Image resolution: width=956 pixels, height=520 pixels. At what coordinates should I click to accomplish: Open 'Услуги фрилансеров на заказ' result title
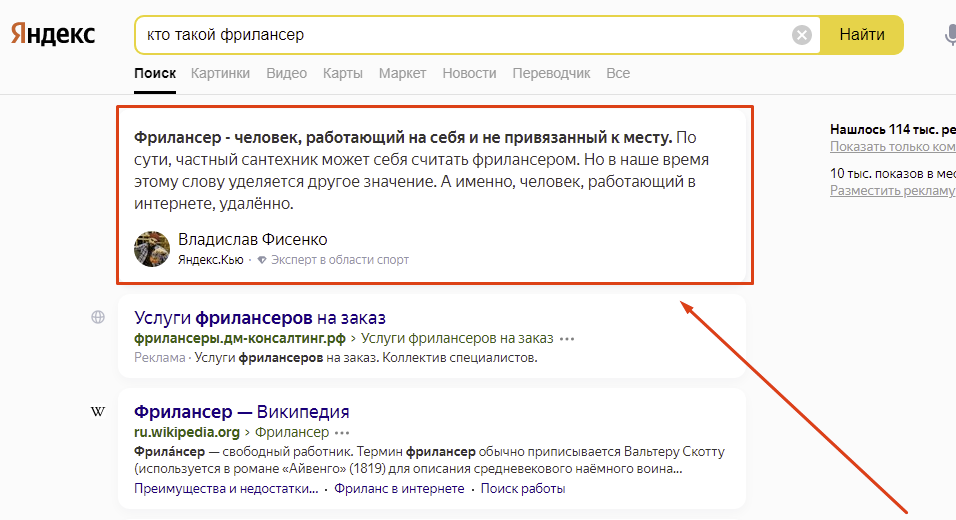point(260,318)
